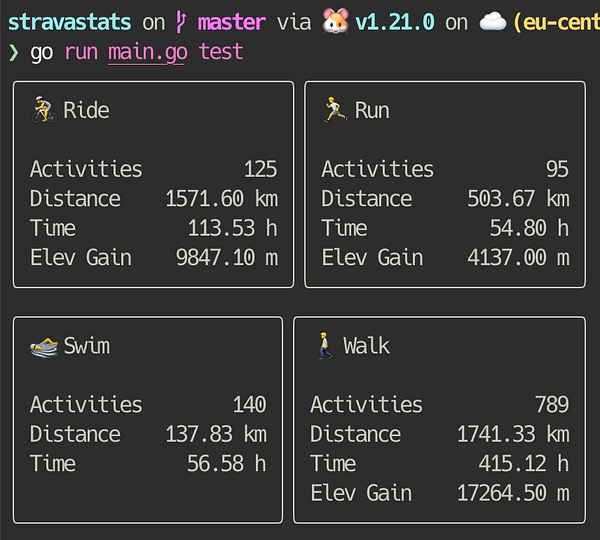This screenshot has height=540, width=600.
Task: Click the runner emoji in Run card
Action: coord(336,110)
